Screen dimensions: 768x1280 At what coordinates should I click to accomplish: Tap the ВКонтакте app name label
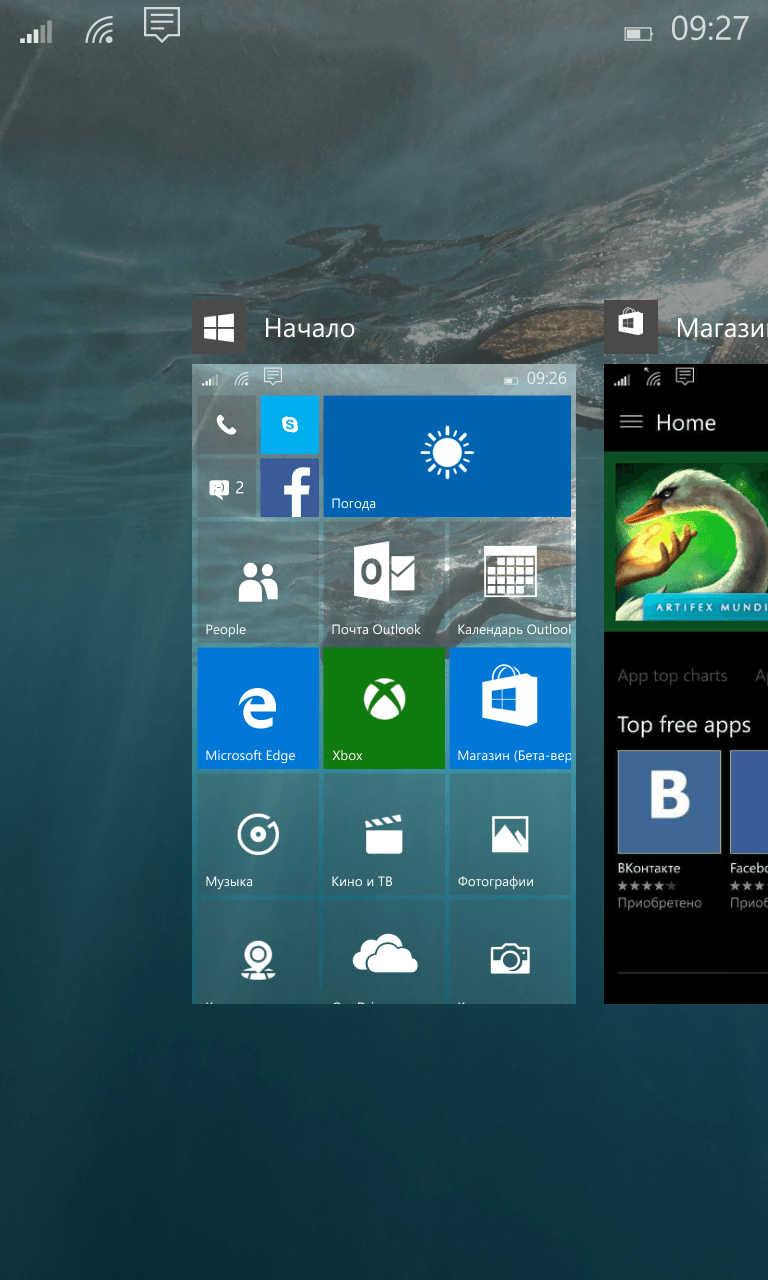649,868
